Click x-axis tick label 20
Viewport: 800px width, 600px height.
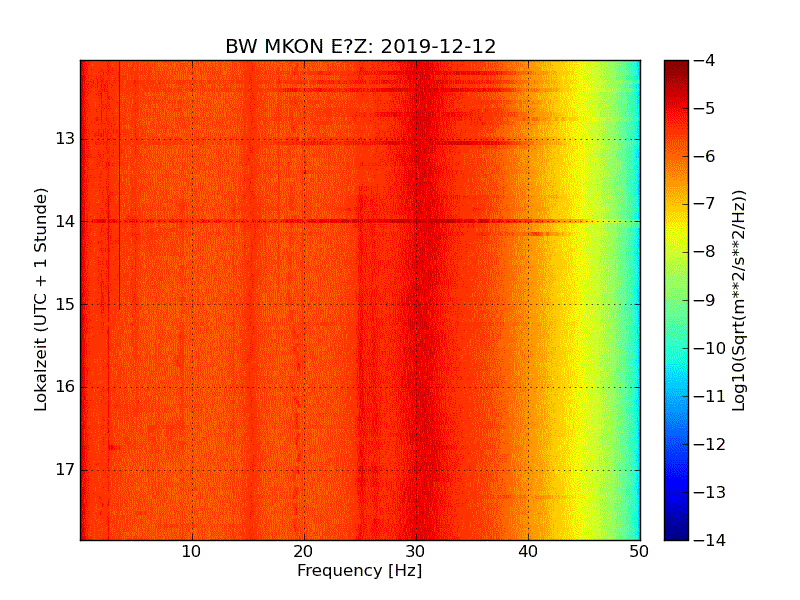[304, 552]
